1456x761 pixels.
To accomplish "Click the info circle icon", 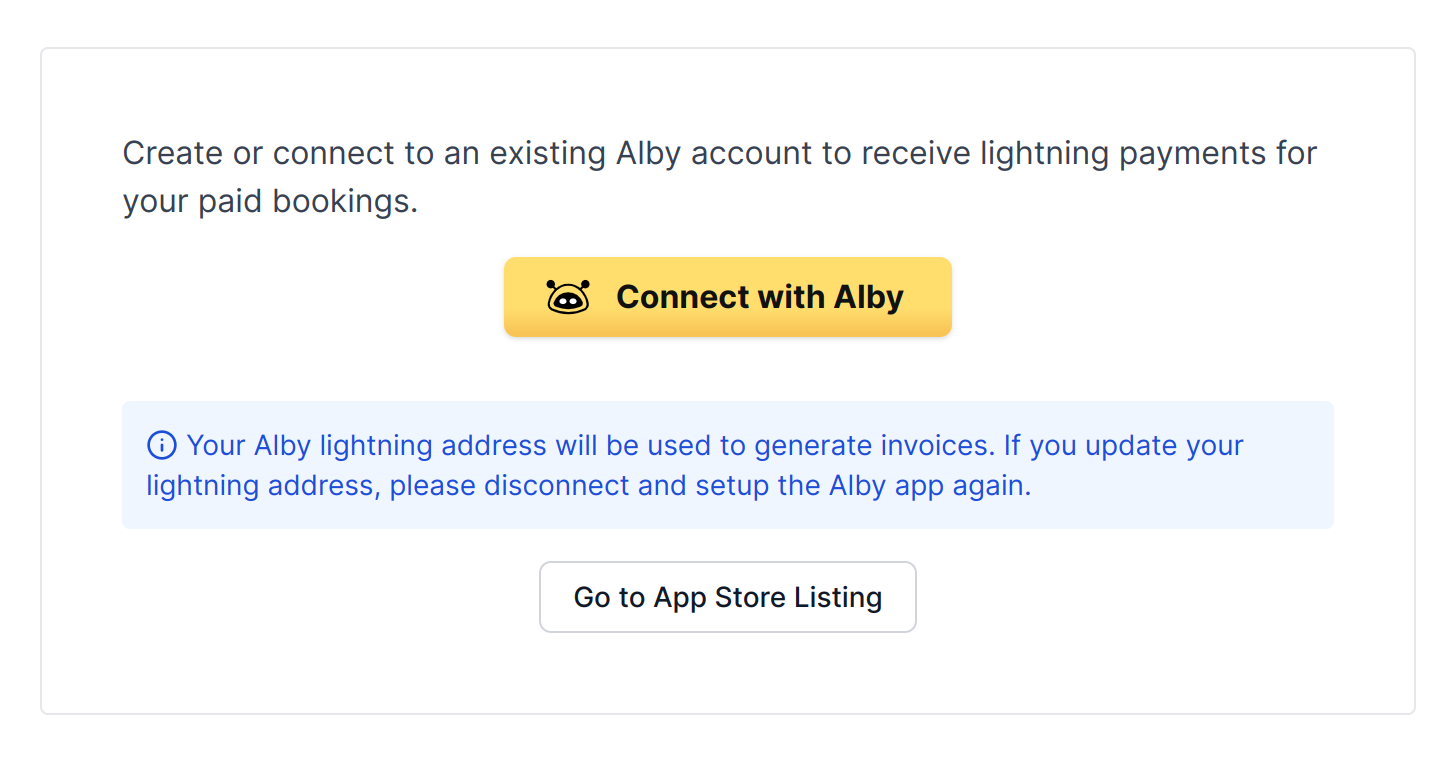I will 161,445.
